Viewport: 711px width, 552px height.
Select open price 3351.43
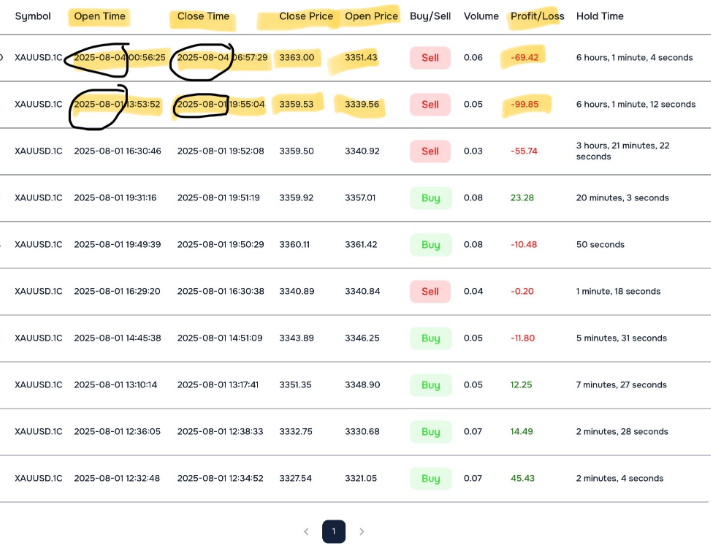tap(361, 58)
